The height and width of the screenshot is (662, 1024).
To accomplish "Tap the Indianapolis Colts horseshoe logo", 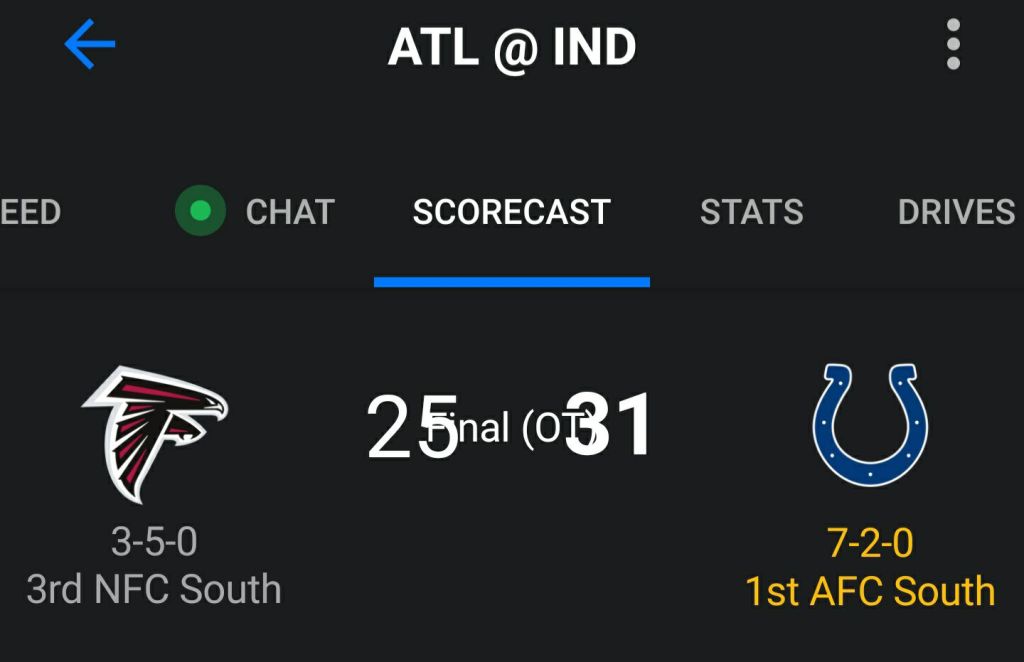I will tap(870, 425).
